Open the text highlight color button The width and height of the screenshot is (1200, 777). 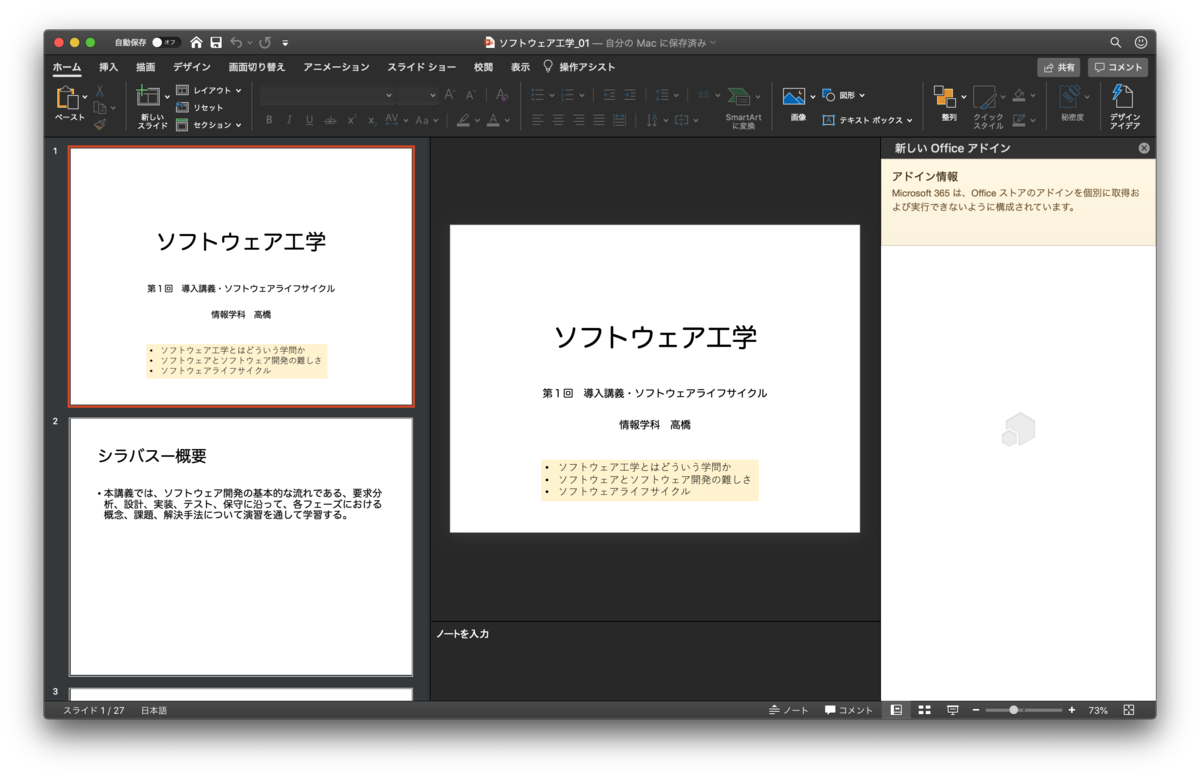[463, 120]
